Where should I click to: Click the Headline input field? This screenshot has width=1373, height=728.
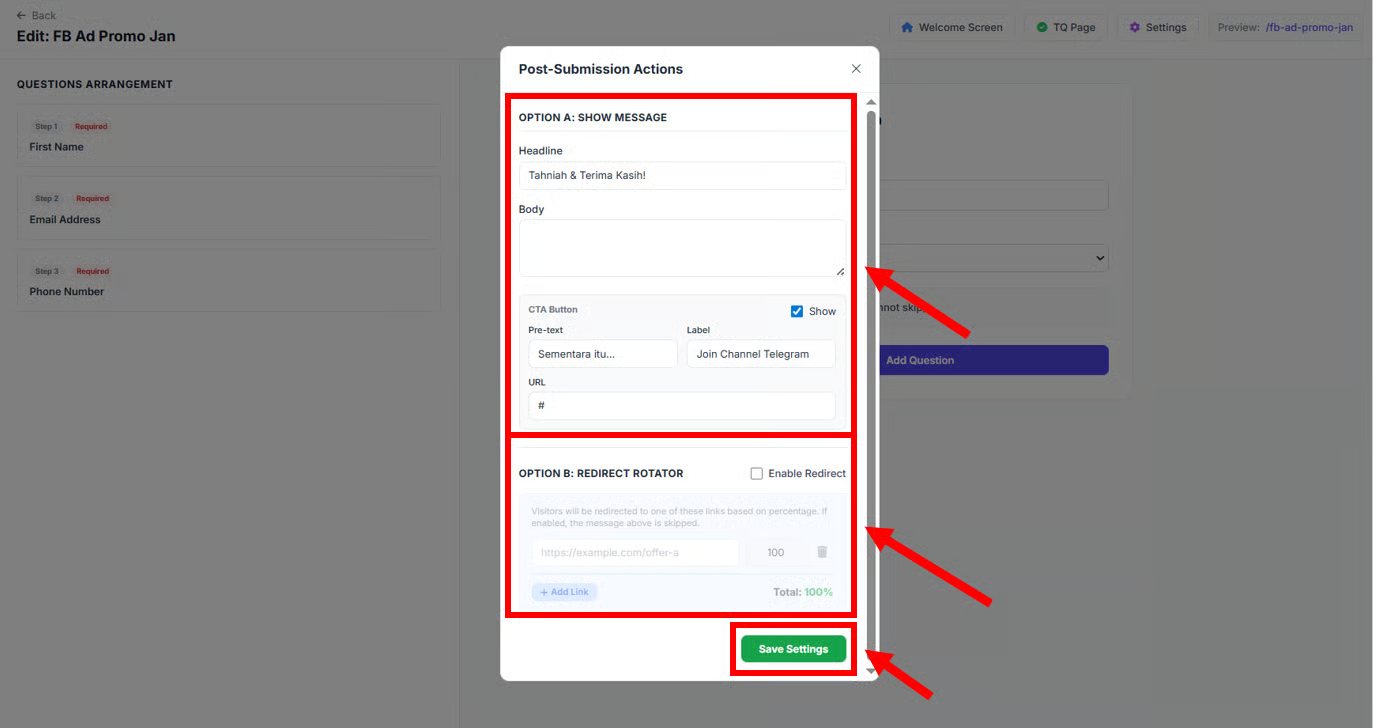[x=682, y=176]
